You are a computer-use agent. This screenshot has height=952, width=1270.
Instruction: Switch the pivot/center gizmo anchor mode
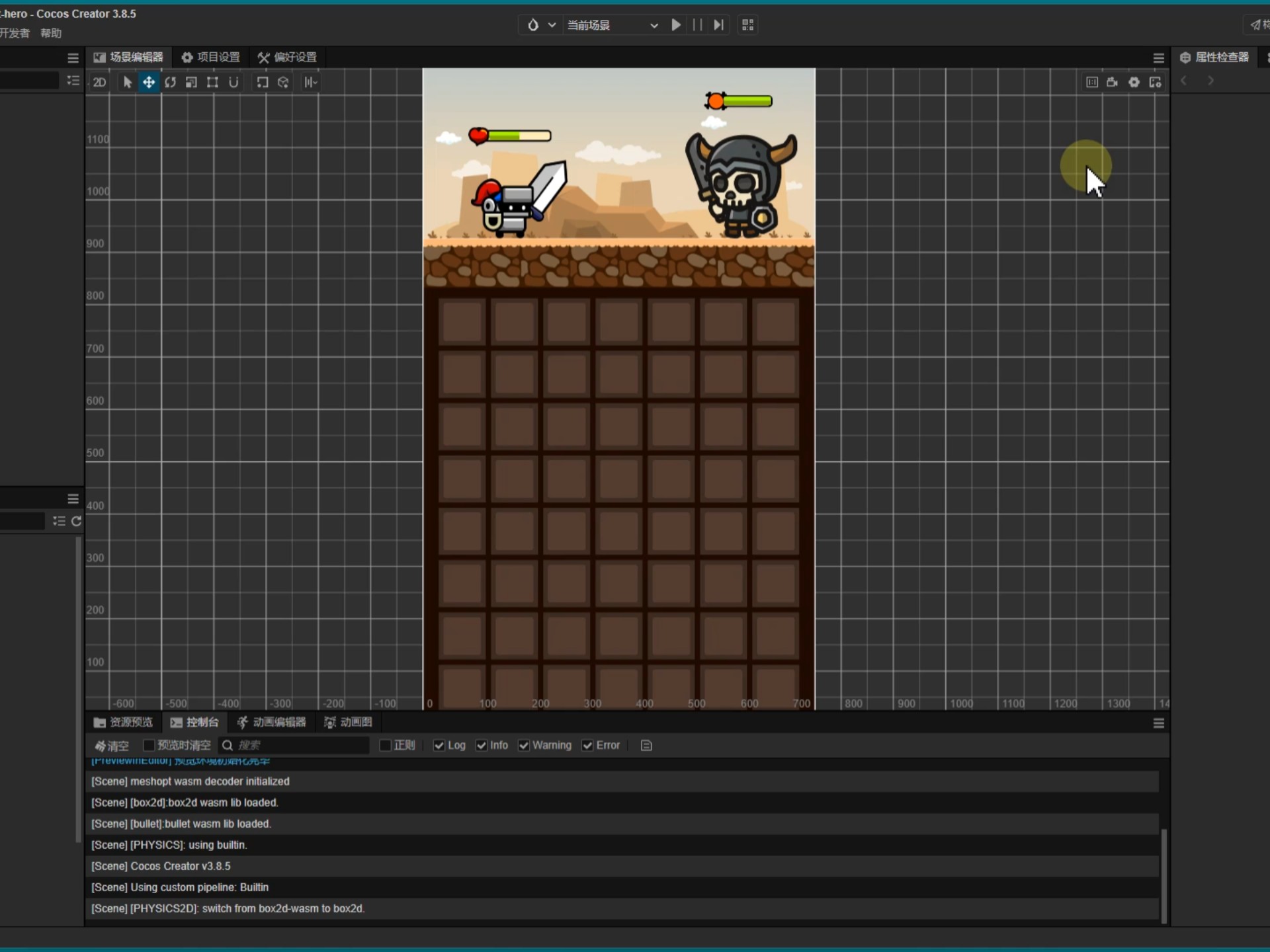coord(263,82)
